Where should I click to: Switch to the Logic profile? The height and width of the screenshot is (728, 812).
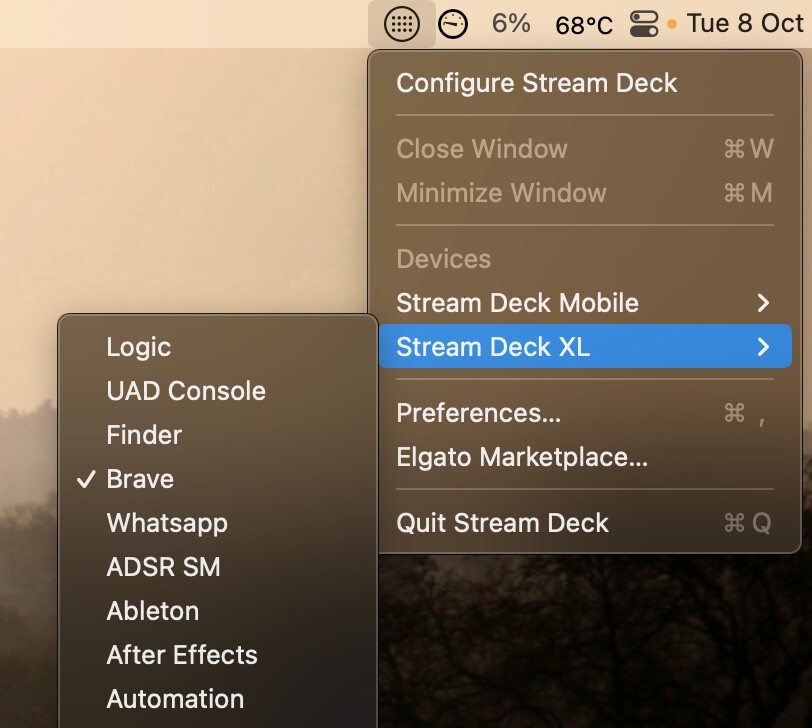pyautogui.click(x=139, y=347)
